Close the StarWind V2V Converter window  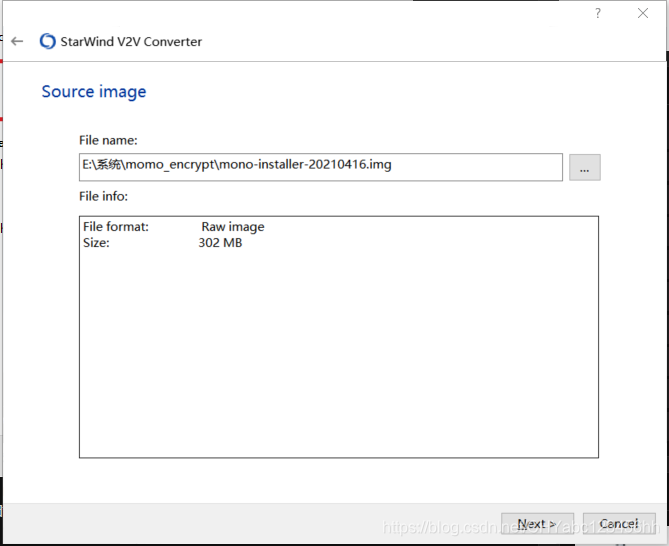tap(643, 13)
